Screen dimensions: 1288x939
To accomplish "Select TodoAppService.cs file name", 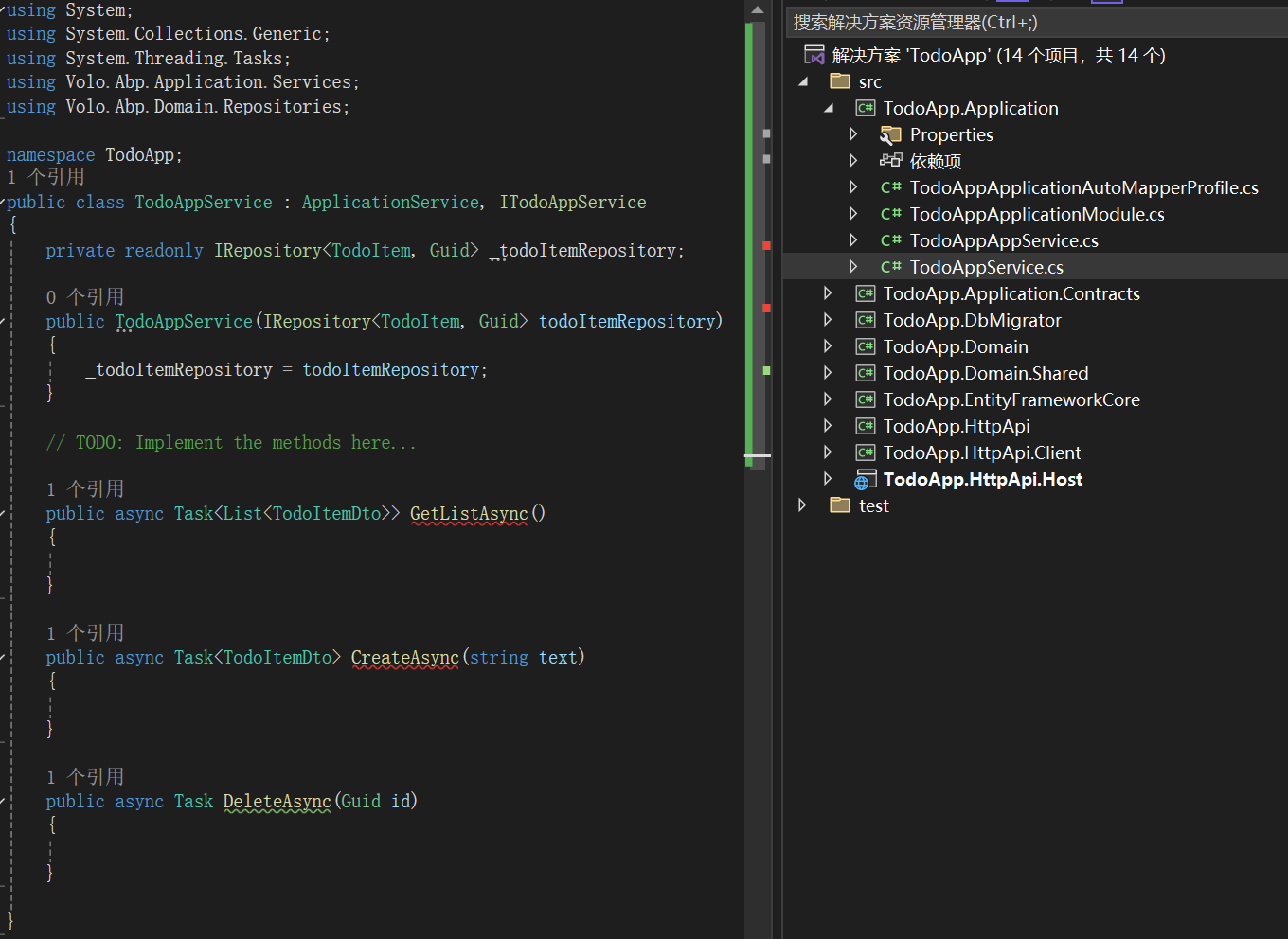I will [x=987, y=267].
